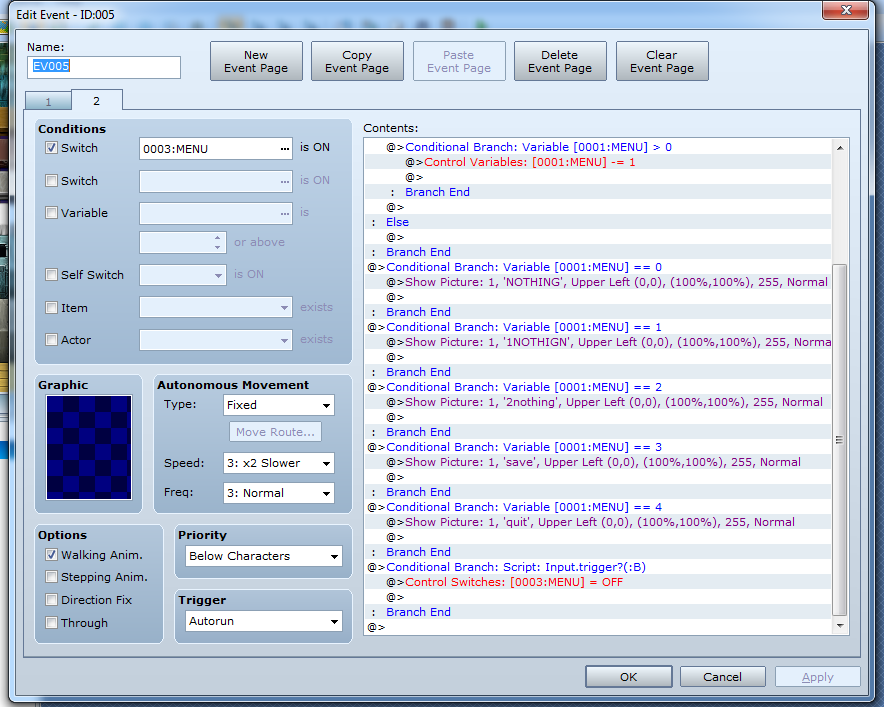Click Copy Event Page button
The width and height of the screenshot is (884, 707).
357,61
